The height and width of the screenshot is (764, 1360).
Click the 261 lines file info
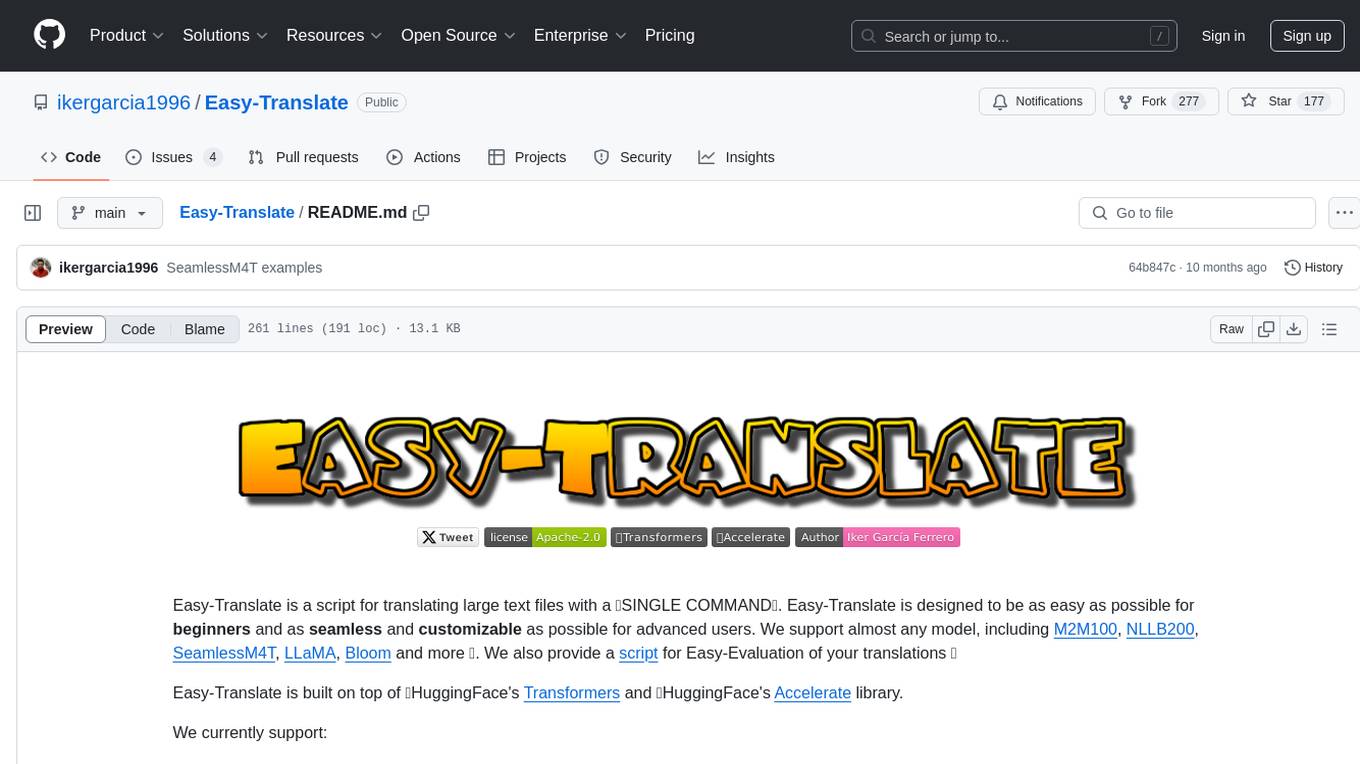pos(354,329)
